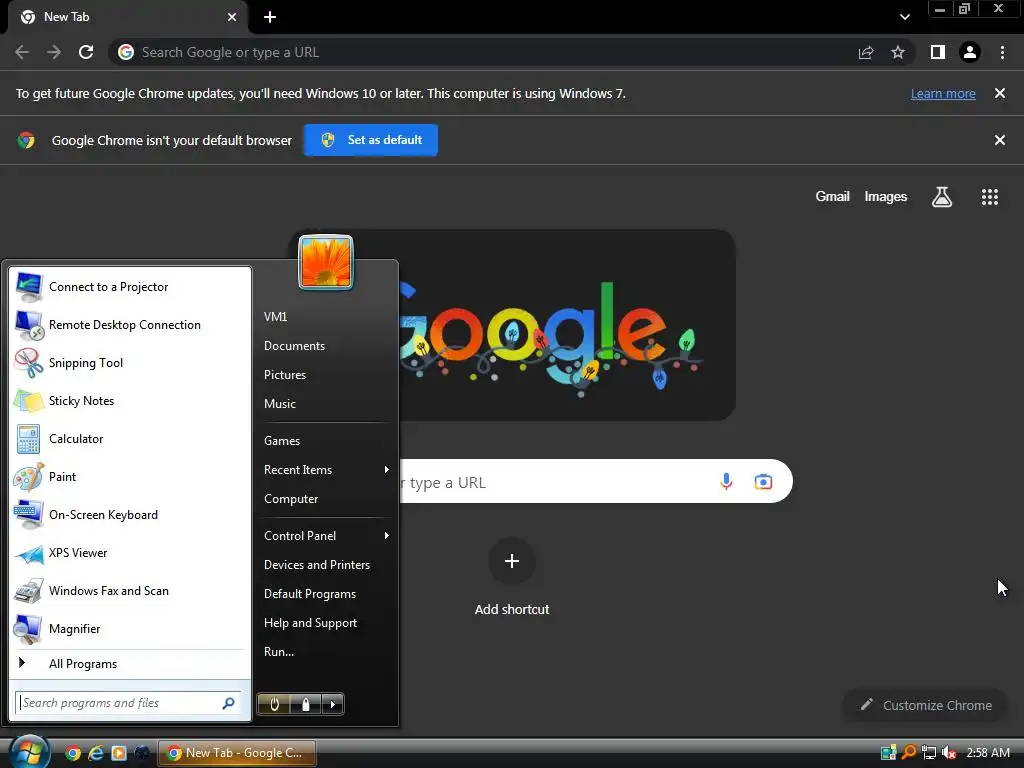
Task: Launch the Snipping Tool
Action: (x=131, y=362)
